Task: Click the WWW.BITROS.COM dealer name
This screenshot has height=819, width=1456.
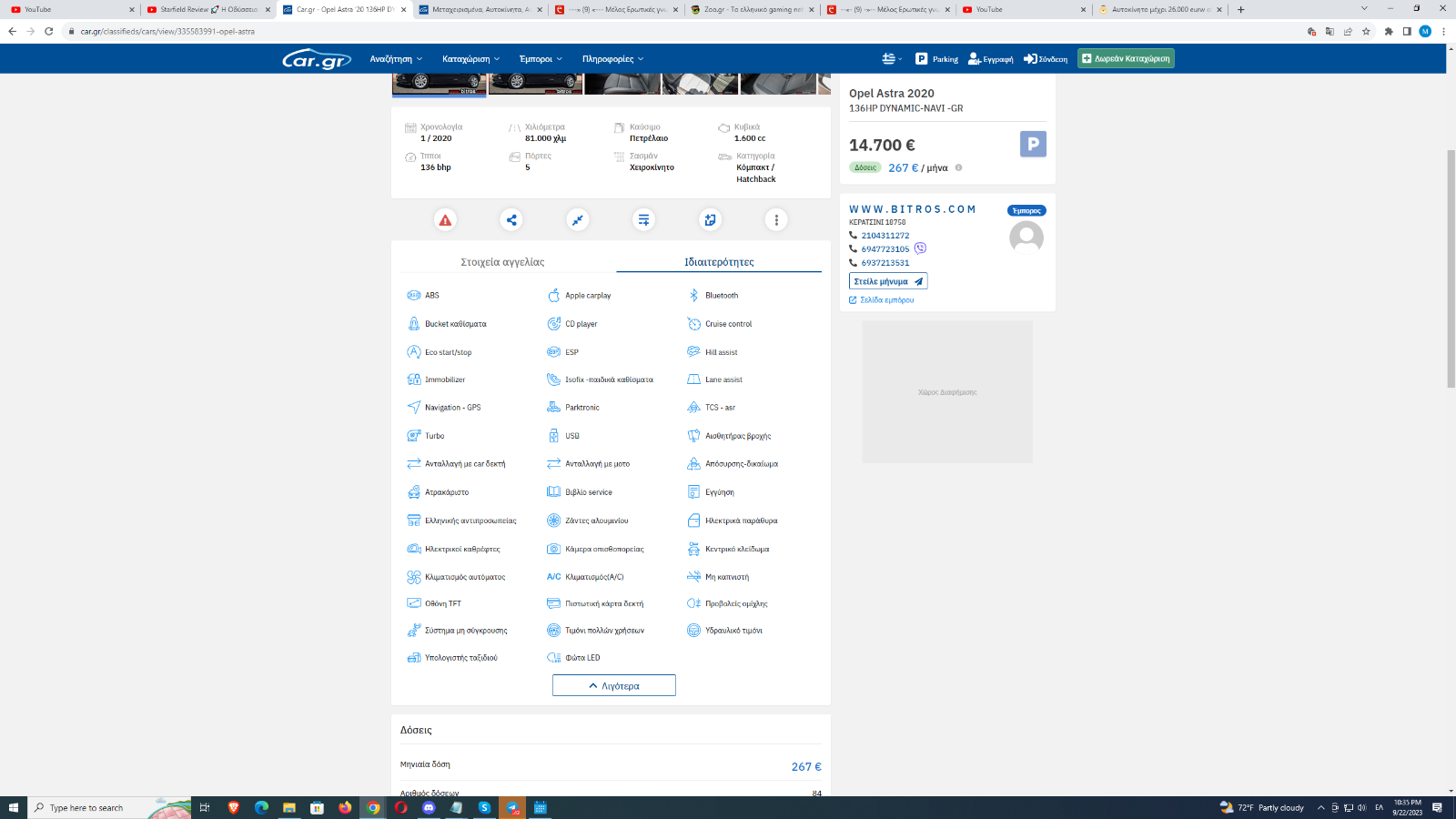Action: click(913, 209)
